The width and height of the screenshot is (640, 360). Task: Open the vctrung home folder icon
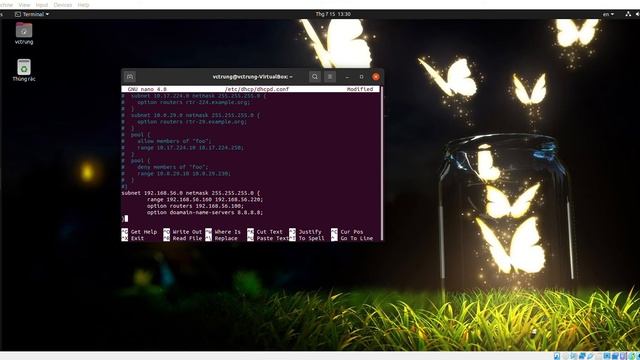coord(24,30)
